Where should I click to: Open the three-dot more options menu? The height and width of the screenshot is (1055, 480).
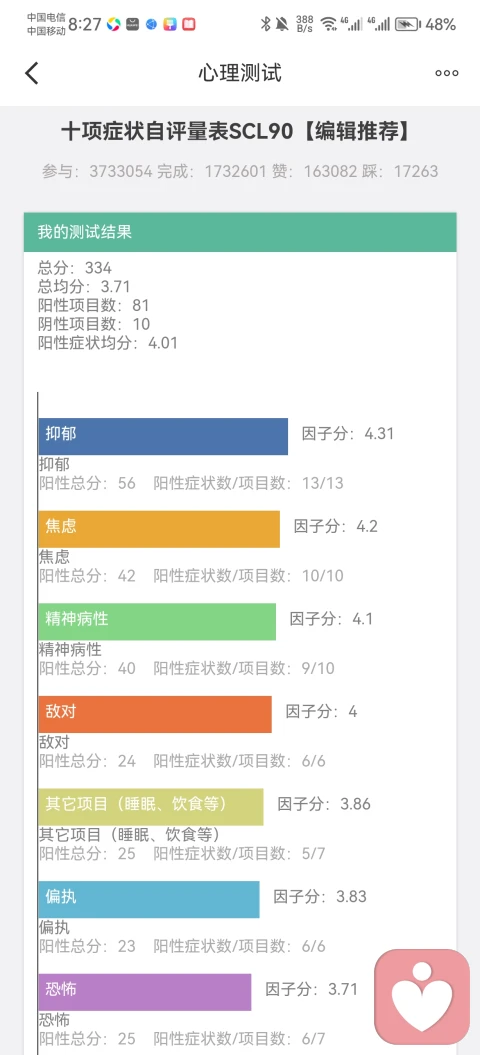[x=446, y=73]
